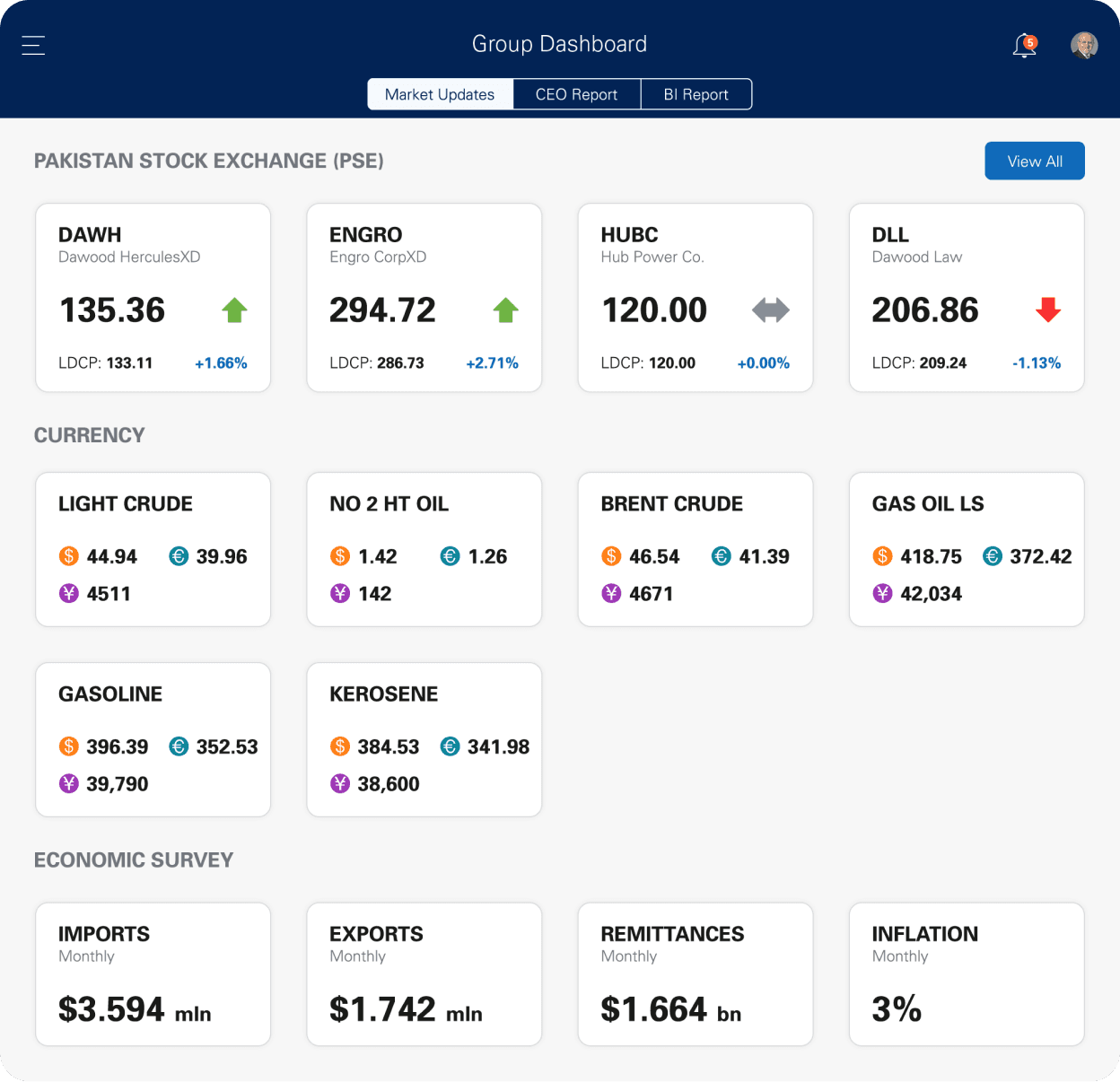Click Kerosene euro value 341.98

coord(498,746)
